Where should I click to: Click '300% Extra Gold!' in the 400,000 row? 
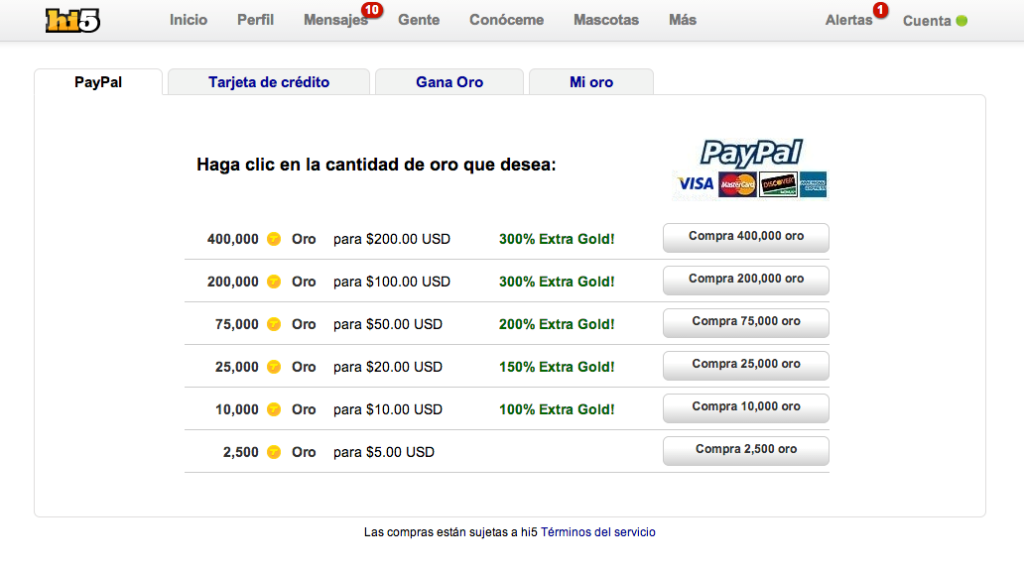(556, 239)
